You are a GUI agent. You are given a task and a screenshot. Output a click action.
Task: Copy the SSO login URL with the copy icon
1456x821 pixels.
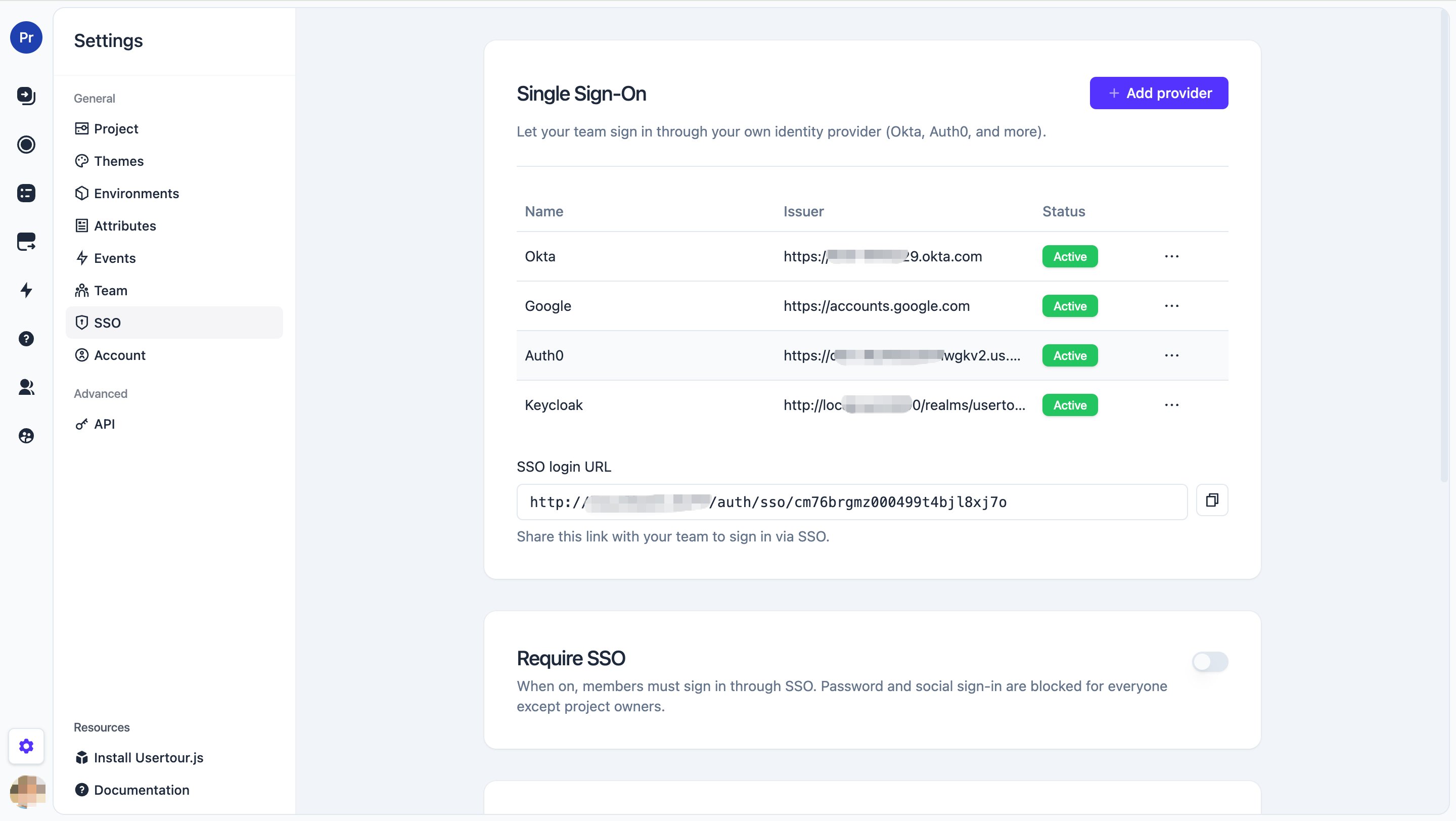(x=1212, y=500)
